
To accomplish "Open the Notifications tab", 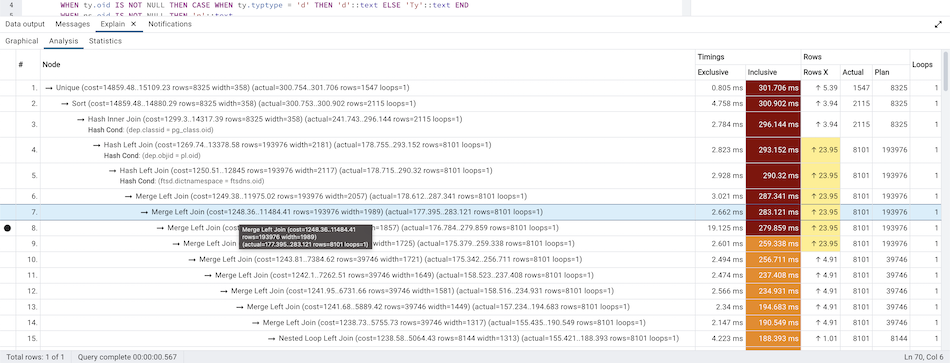I will [170, 24].
